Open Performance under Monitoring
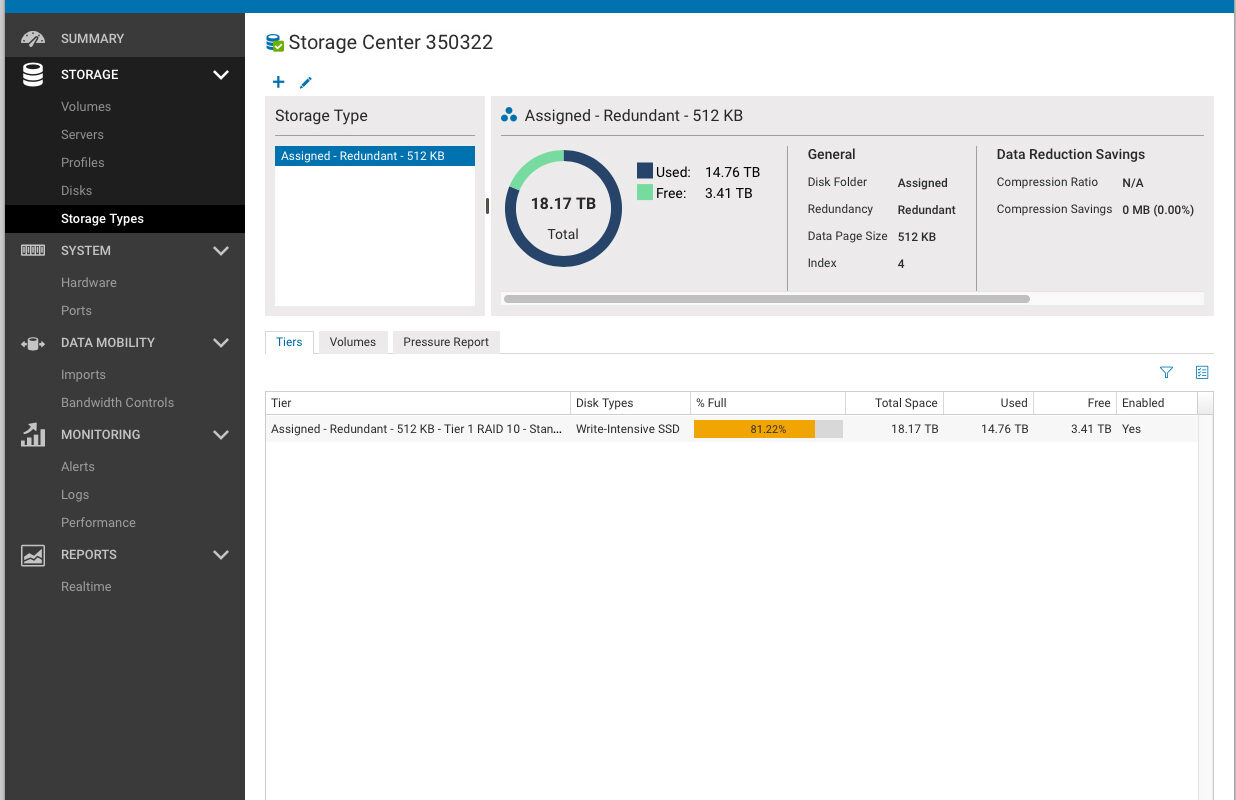Viewport: 1236px width, 800px height. [98, 523]
